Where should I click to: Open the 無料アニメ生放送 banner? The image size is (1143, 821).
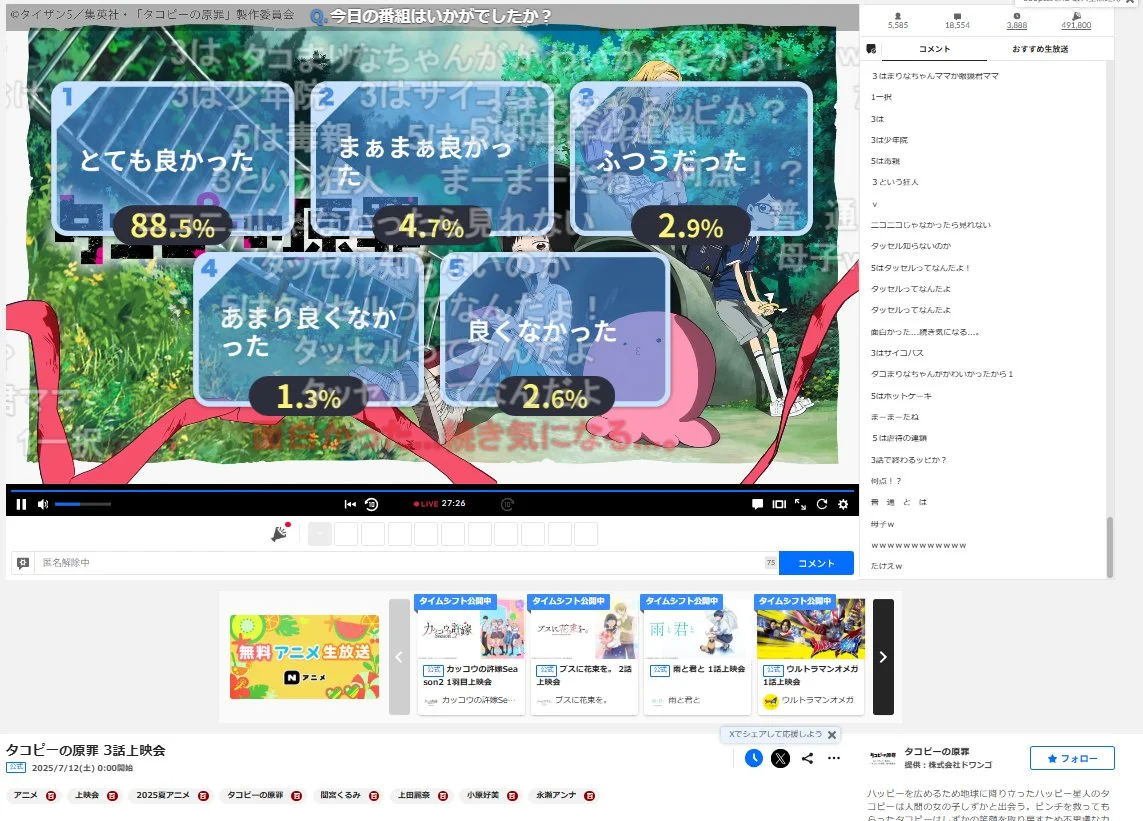[x=305, y=657]
